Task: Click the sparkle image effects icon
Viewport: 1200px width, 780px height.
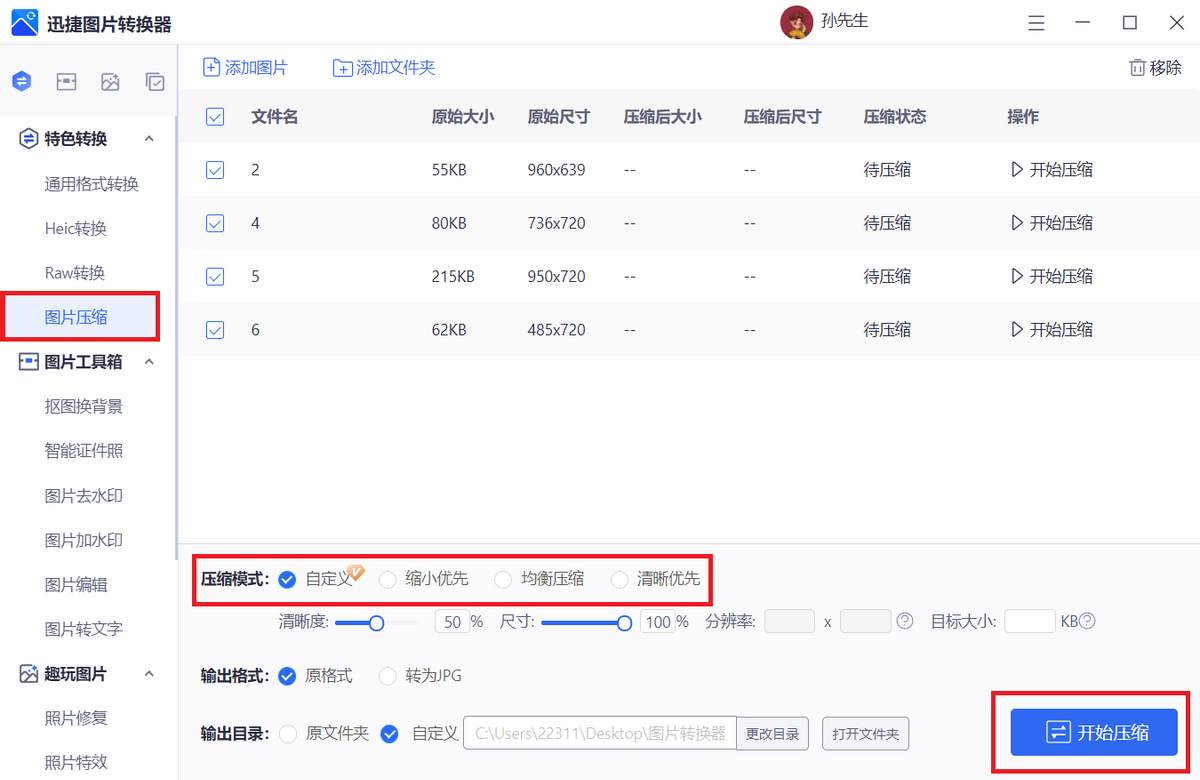Action: pos(110,81)
